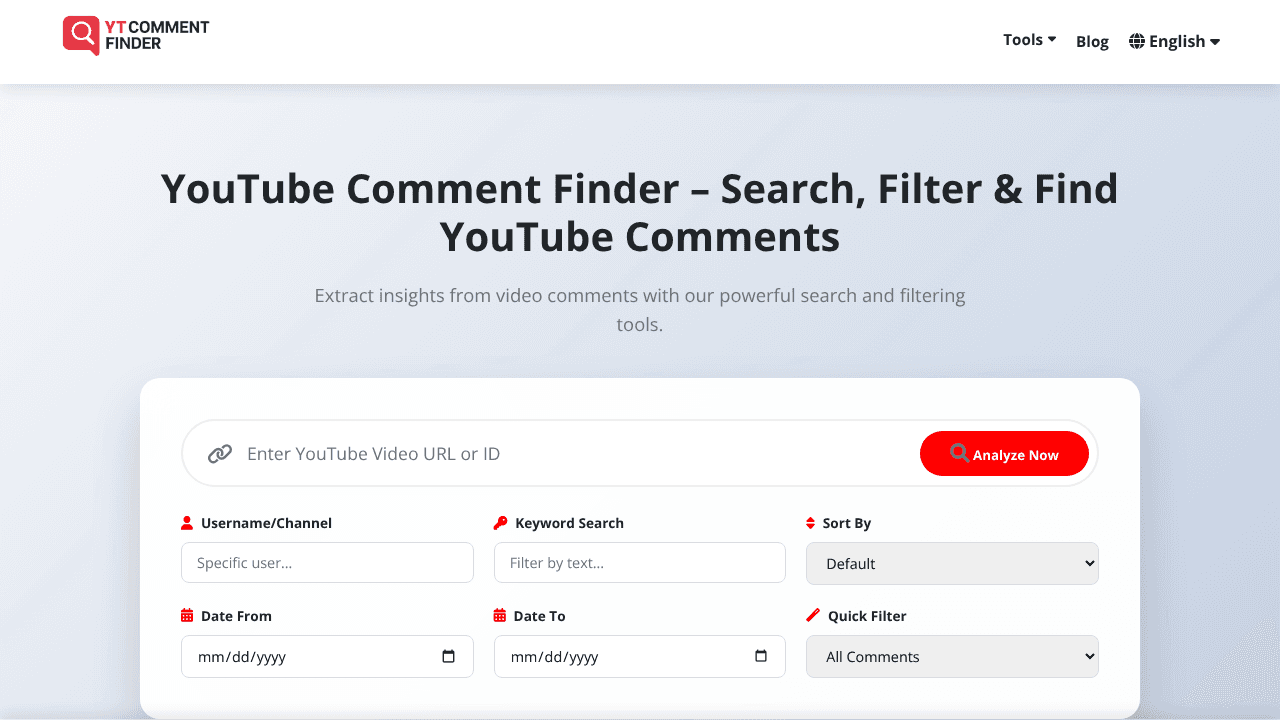Click the Date To date field

(x=640, y=657)
